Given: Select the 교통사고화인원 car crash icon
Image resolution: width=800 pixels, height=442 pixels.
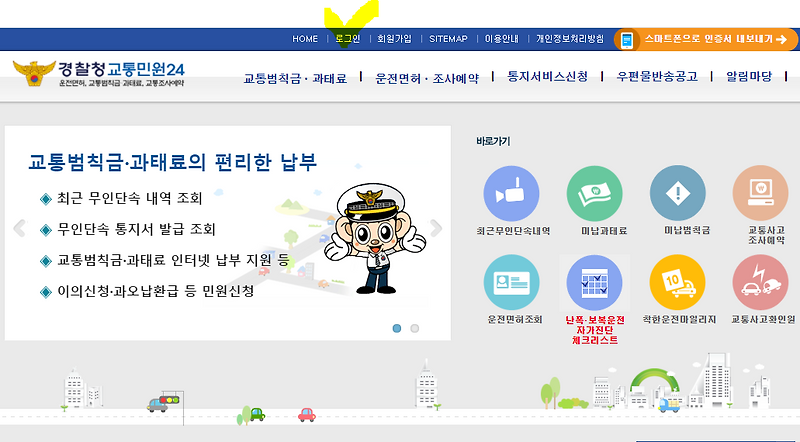Looking at the screenshot, I should click(x=761, y=282).
